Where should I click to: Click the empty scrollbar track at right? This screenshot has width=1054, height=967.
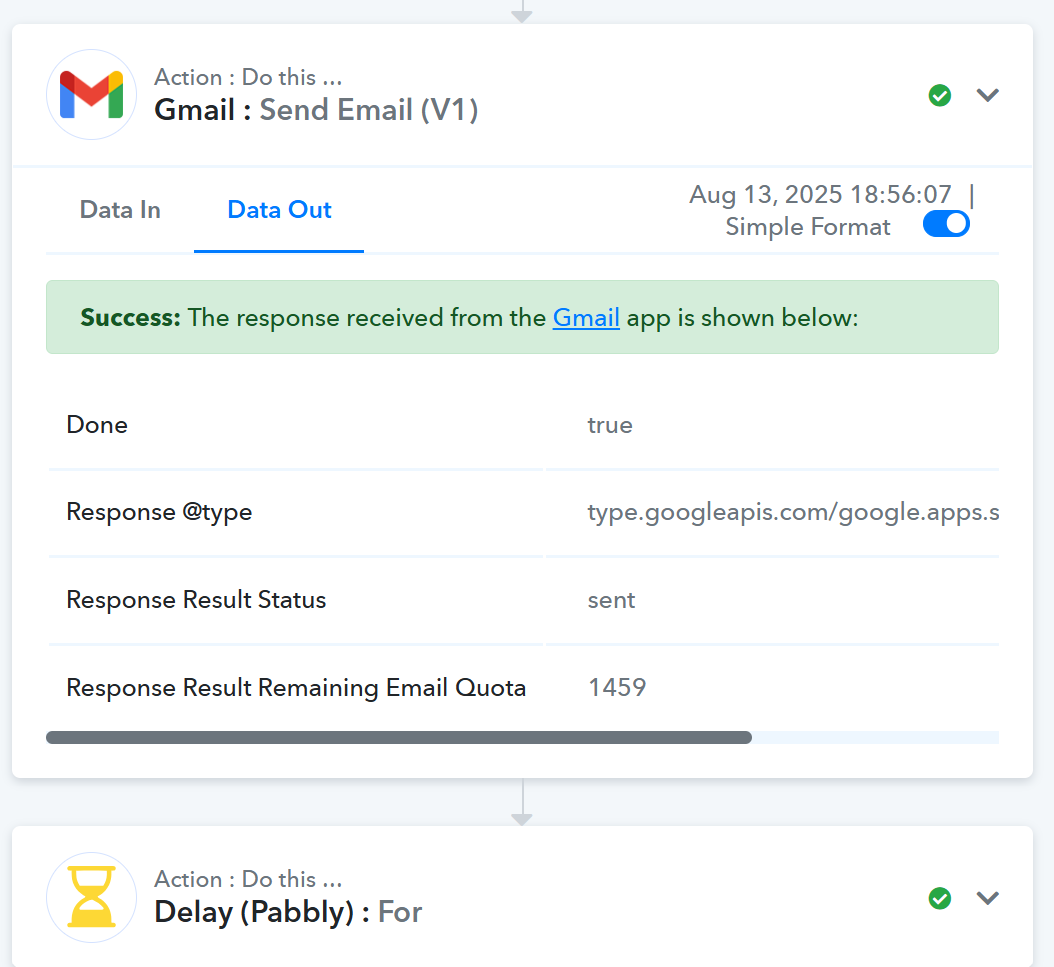click(x=875, y=737)
